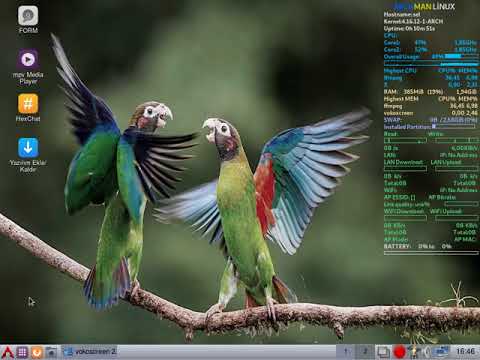The height and width of the screenshot is (360, 480).
Task: Click the network monitor tray icon
Action: [x=442, y=352]
